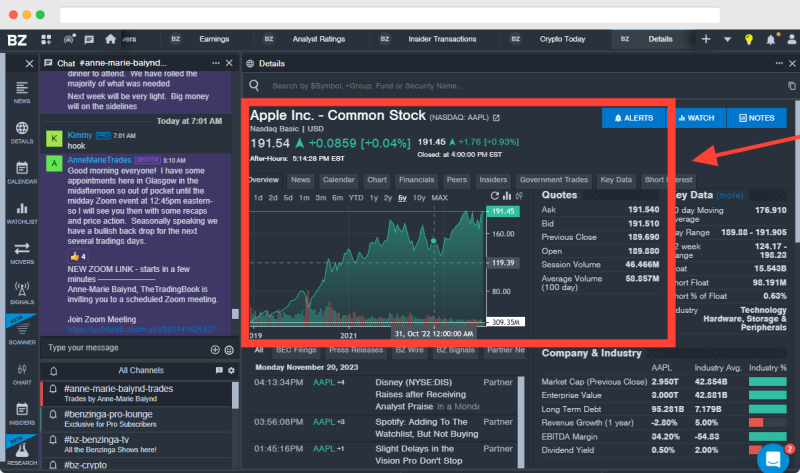The height and width of the screenshot is (473, 800).
Task: Open Details globe in left sidebar
Action: click(x=22, y=133)
